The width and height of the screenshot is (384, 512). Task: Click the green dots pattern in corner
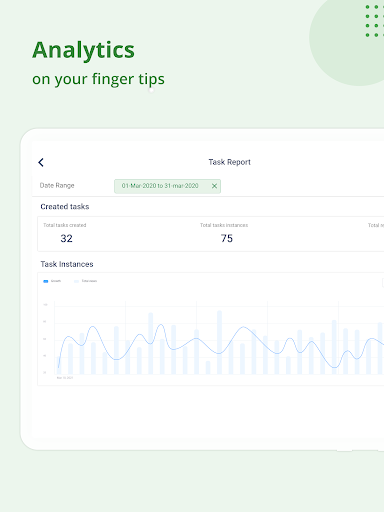374,21
